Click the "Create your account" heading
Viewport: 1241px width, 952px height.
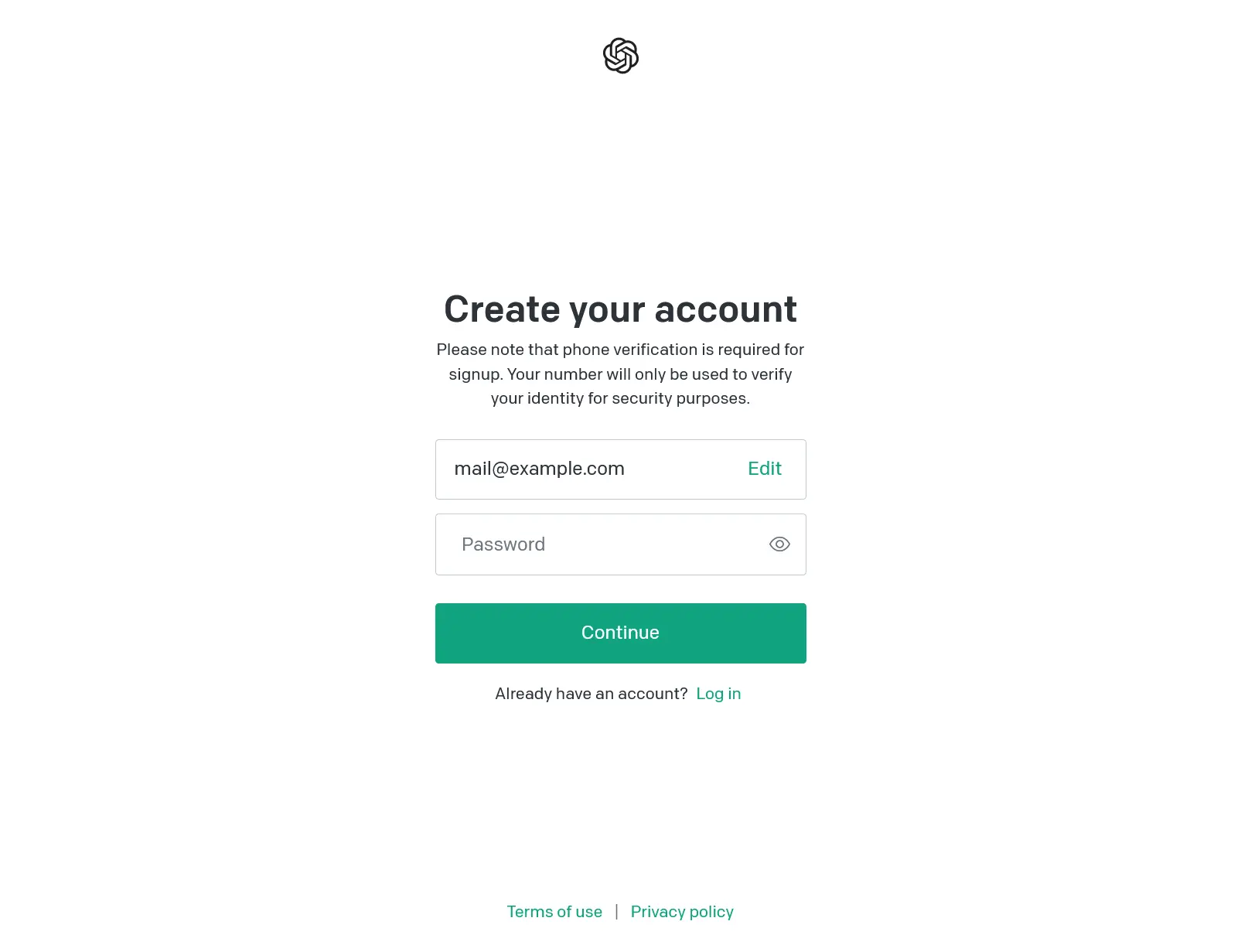tap(620, 309)
